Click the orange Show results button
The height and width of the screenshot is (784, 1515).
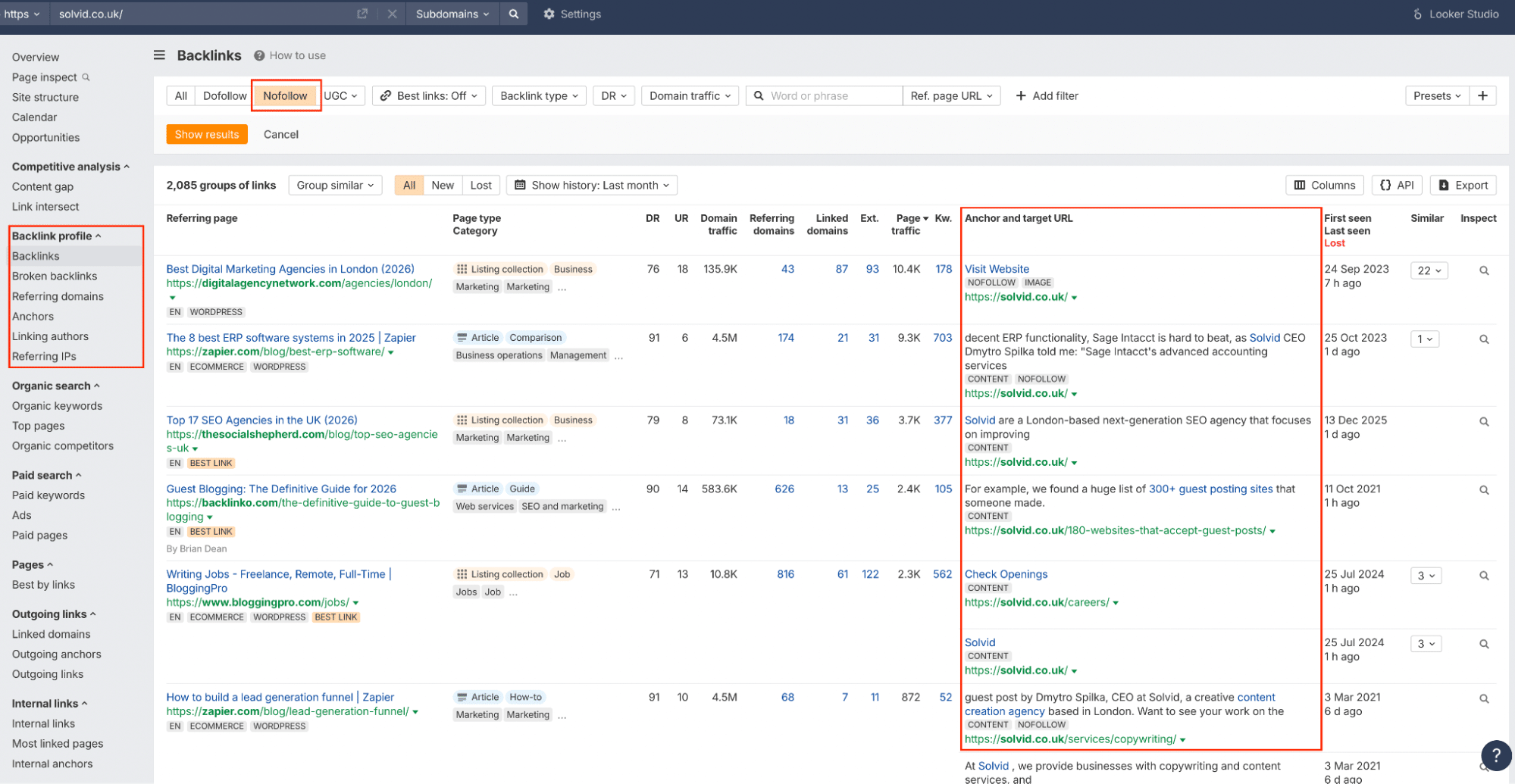tap(207, 134)
